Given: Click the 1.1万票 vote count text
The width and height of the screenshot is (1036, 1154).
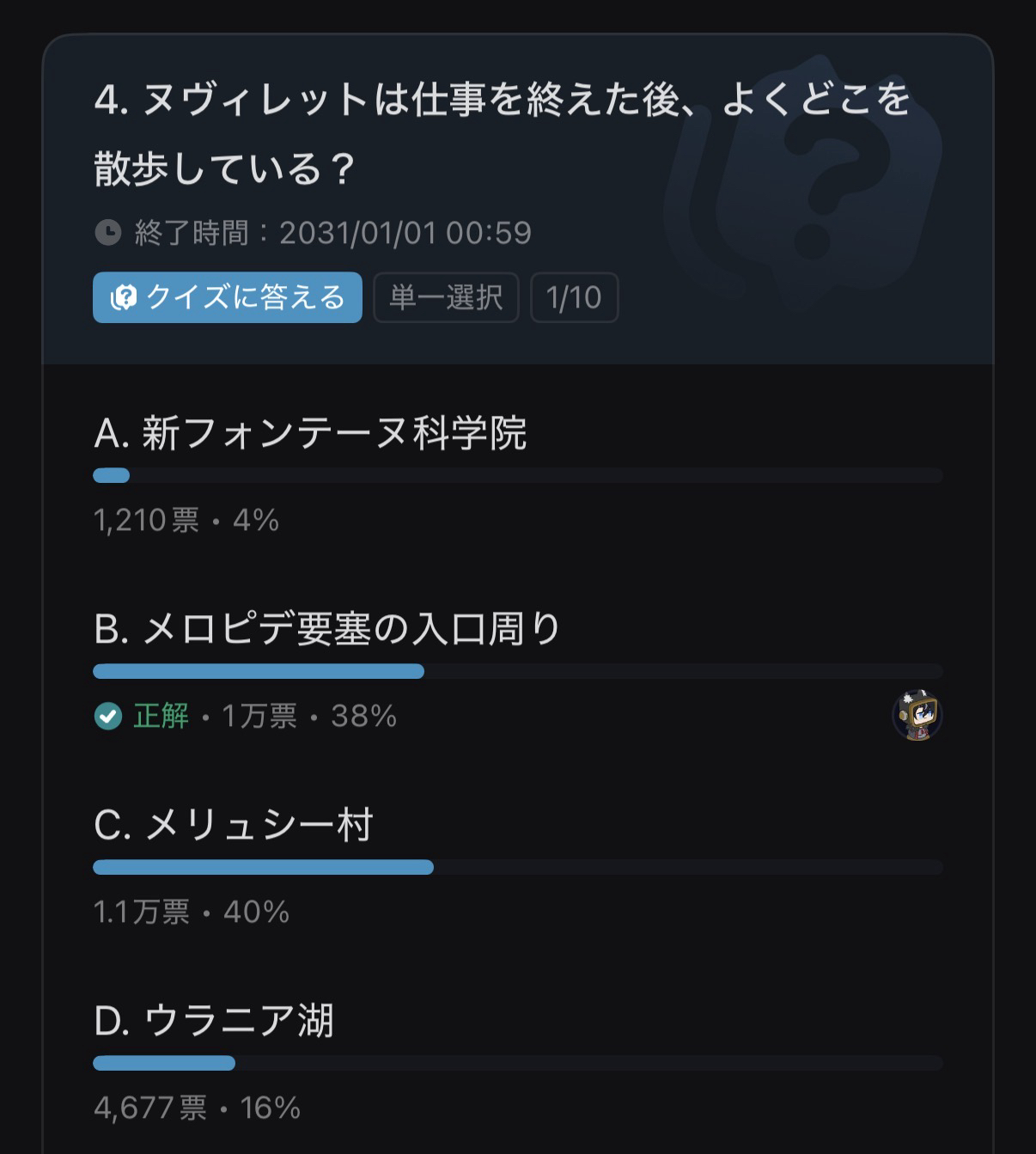Looking at the screenshot, I should point(142,912).
